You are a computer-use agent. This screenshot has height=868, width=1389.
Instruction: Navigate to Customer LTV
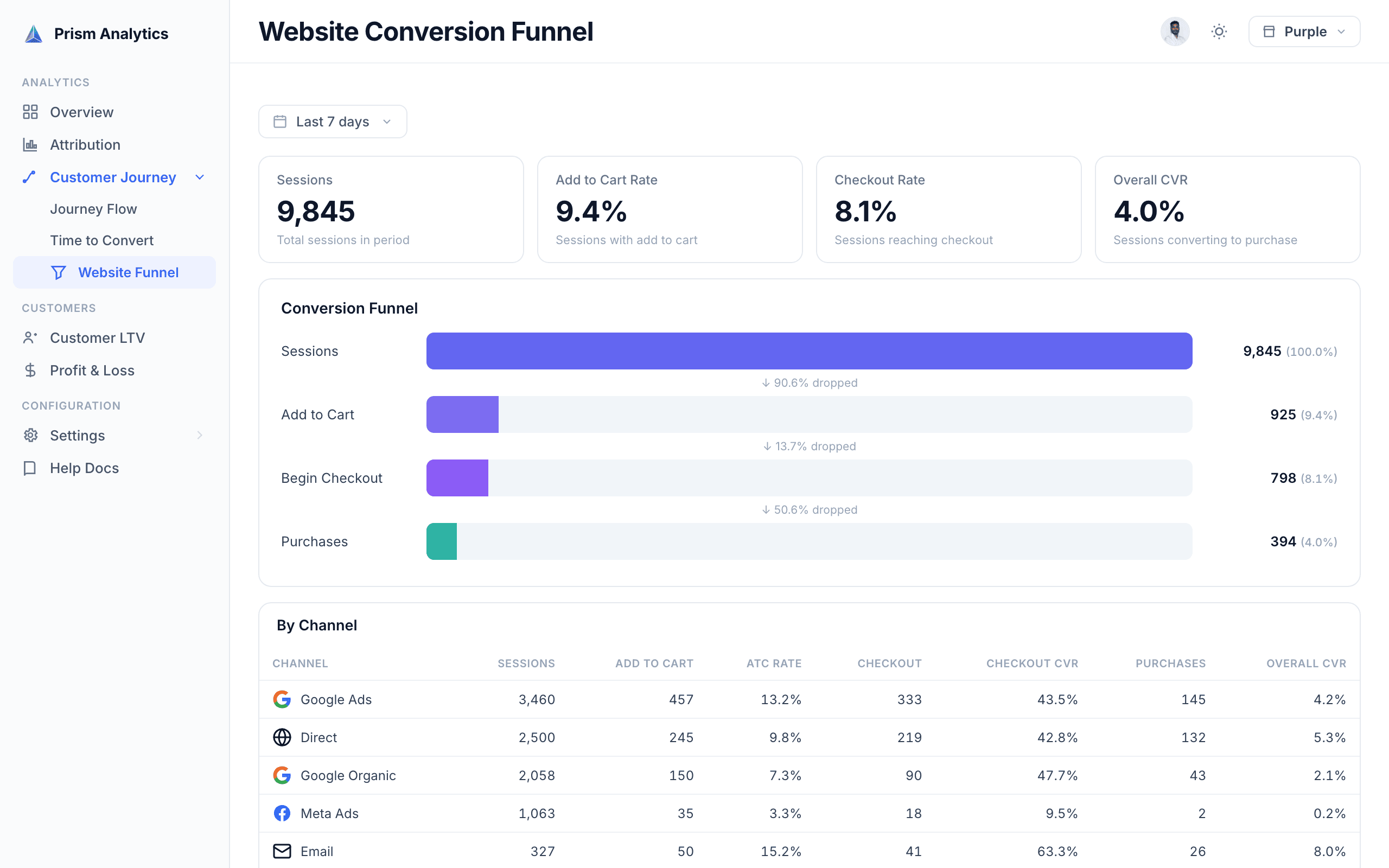98,337
